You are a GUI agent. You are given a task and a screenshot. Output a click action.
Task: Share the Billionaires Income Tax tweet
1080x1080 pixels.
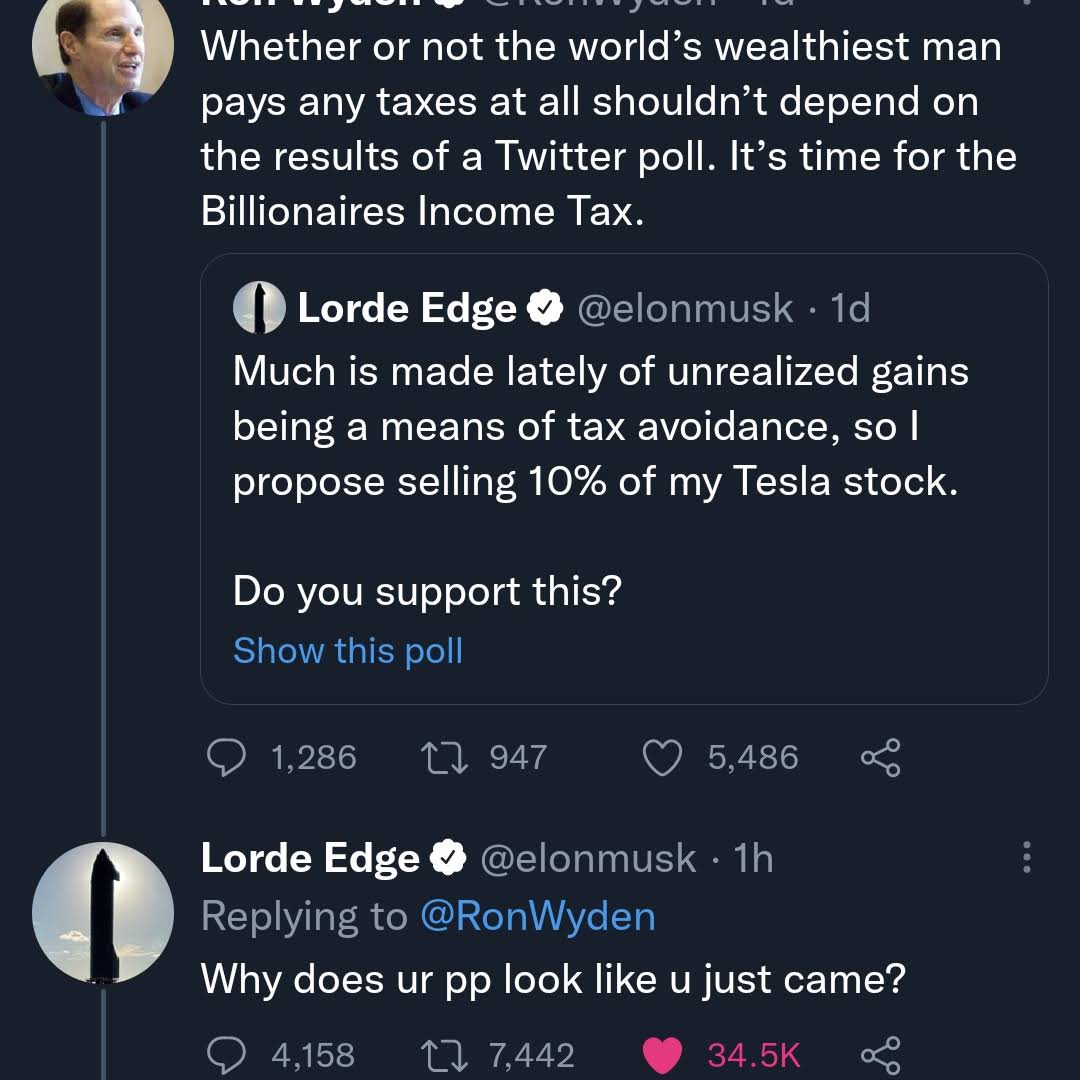click(x=881, y=758)
